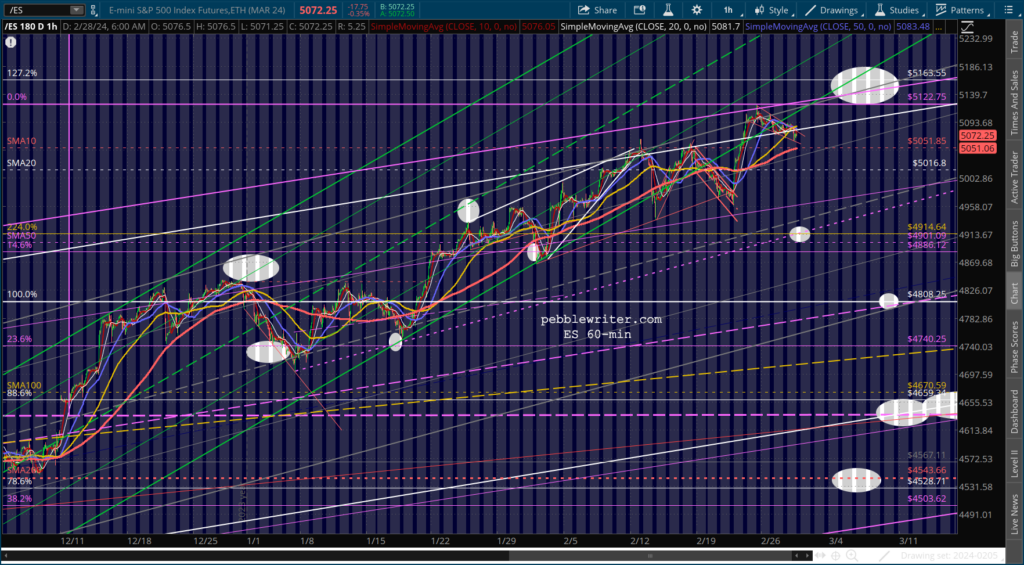Open the Studies menu
The height and width of the screenshot is (565, 1024).
pos(899,10)
